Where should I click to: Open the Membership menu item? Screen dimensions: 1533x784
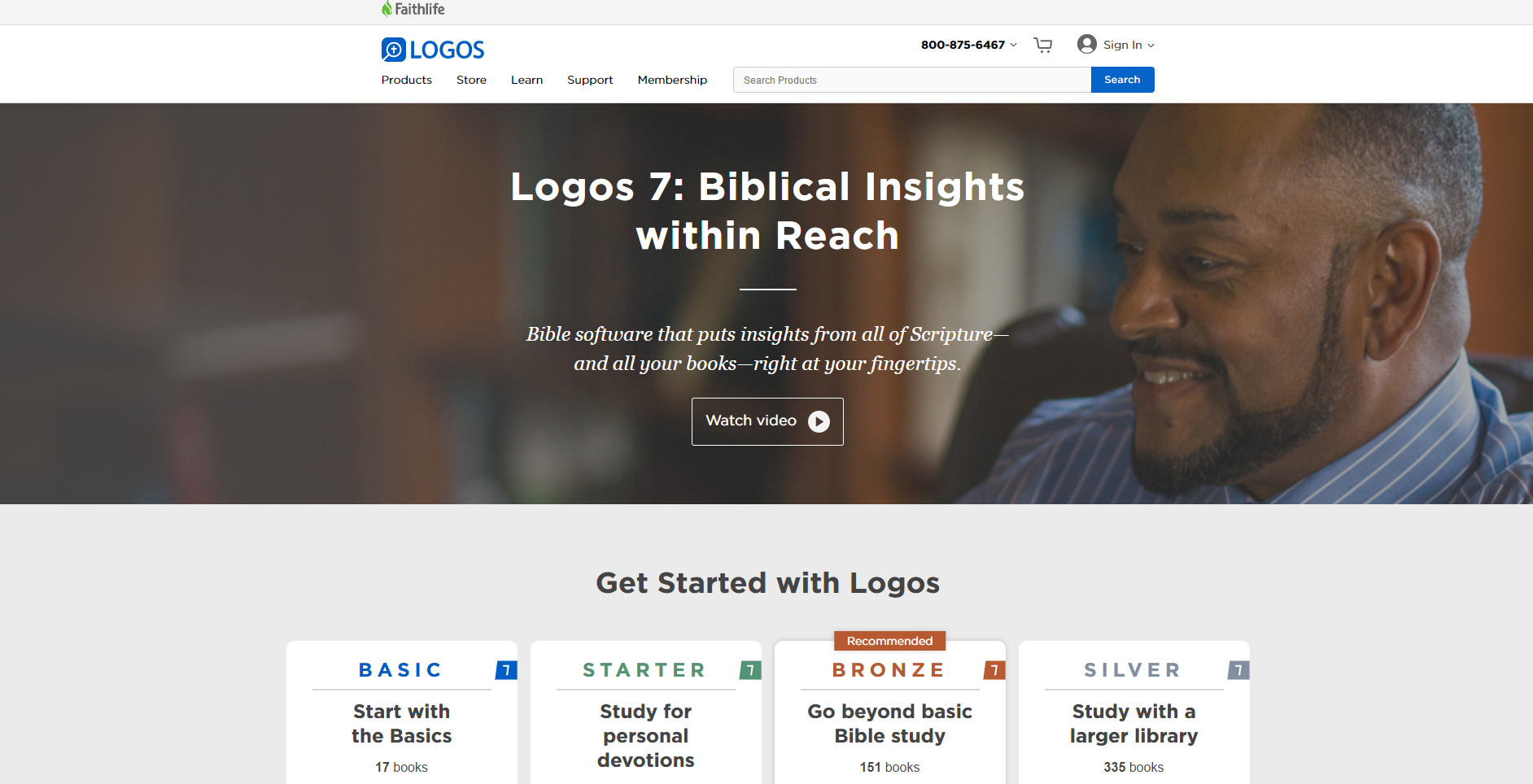[672, 80]
